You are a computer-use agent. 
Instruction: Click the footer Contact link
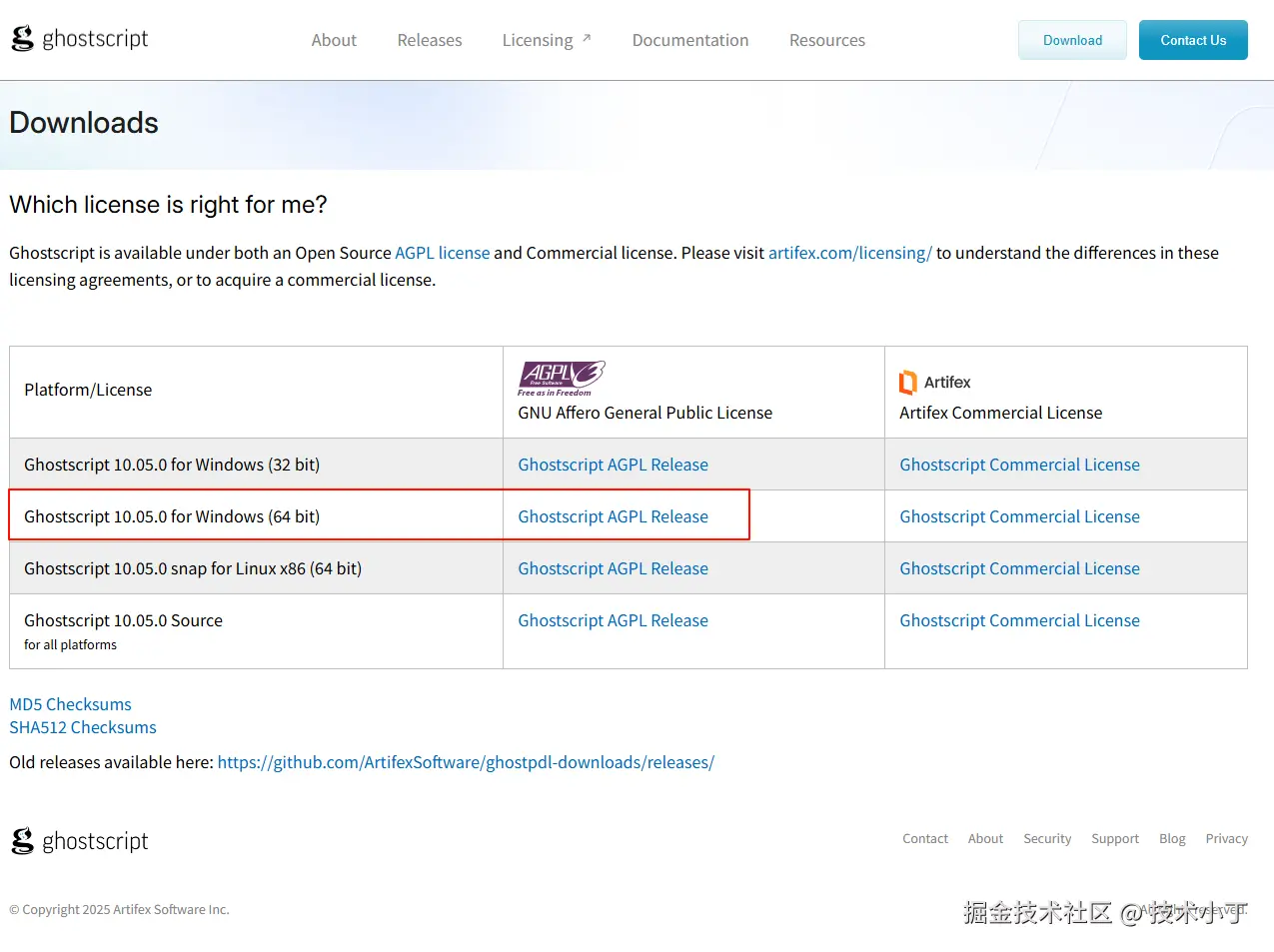925,838
